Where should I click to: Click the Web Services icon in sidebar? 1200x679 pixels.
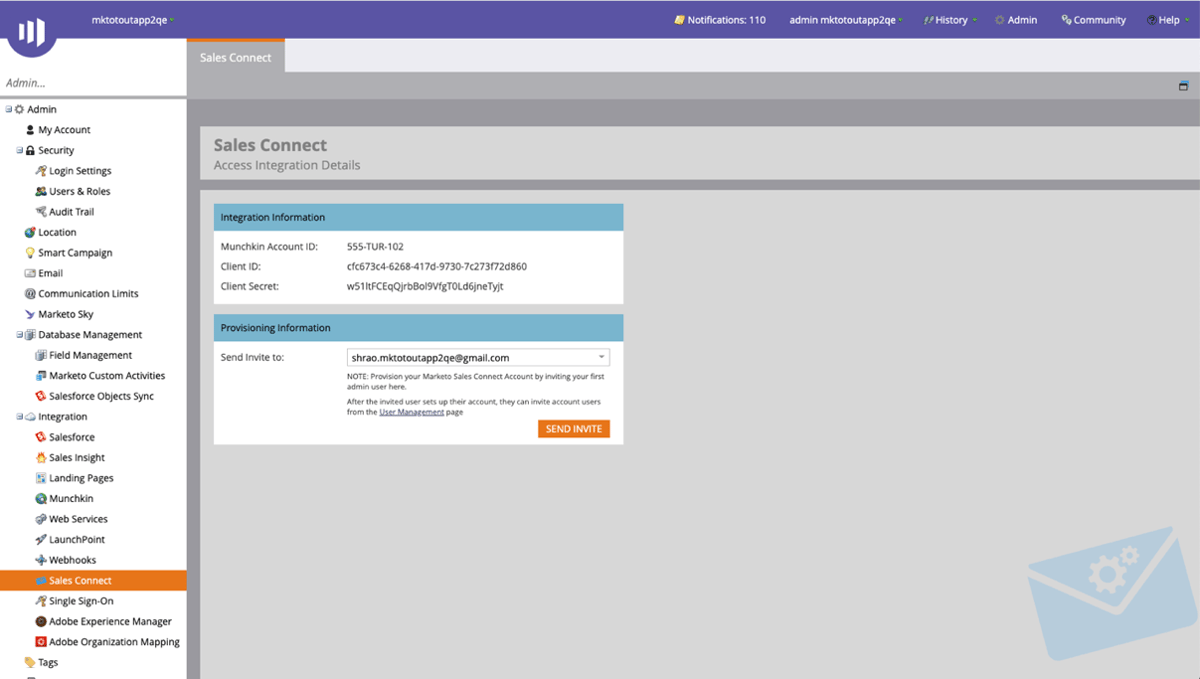pyautogui.click(x=40, y=519)
